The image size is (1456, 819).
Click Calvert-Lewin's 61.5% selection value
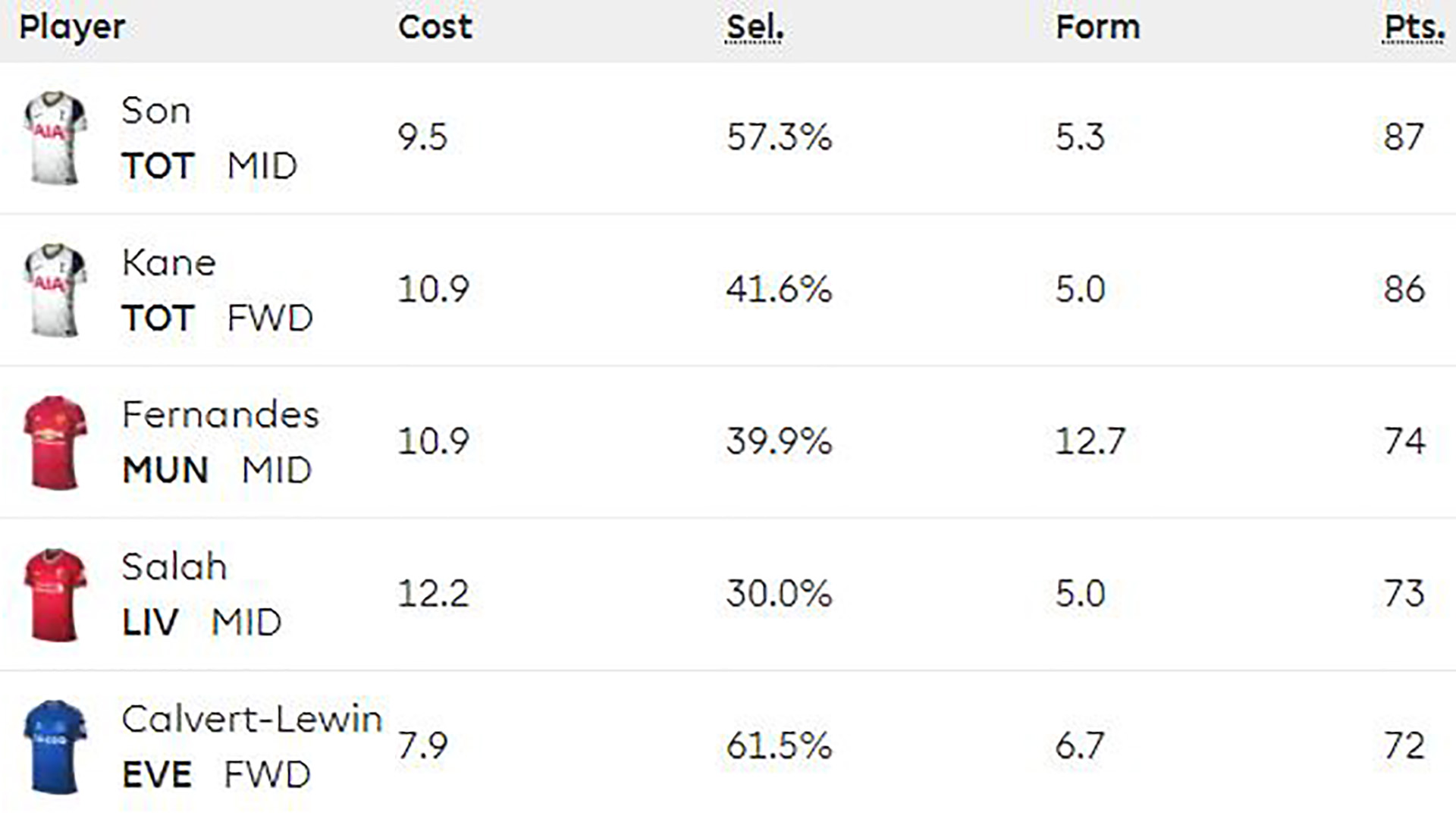pyautogui.click(x=779, y=745)
